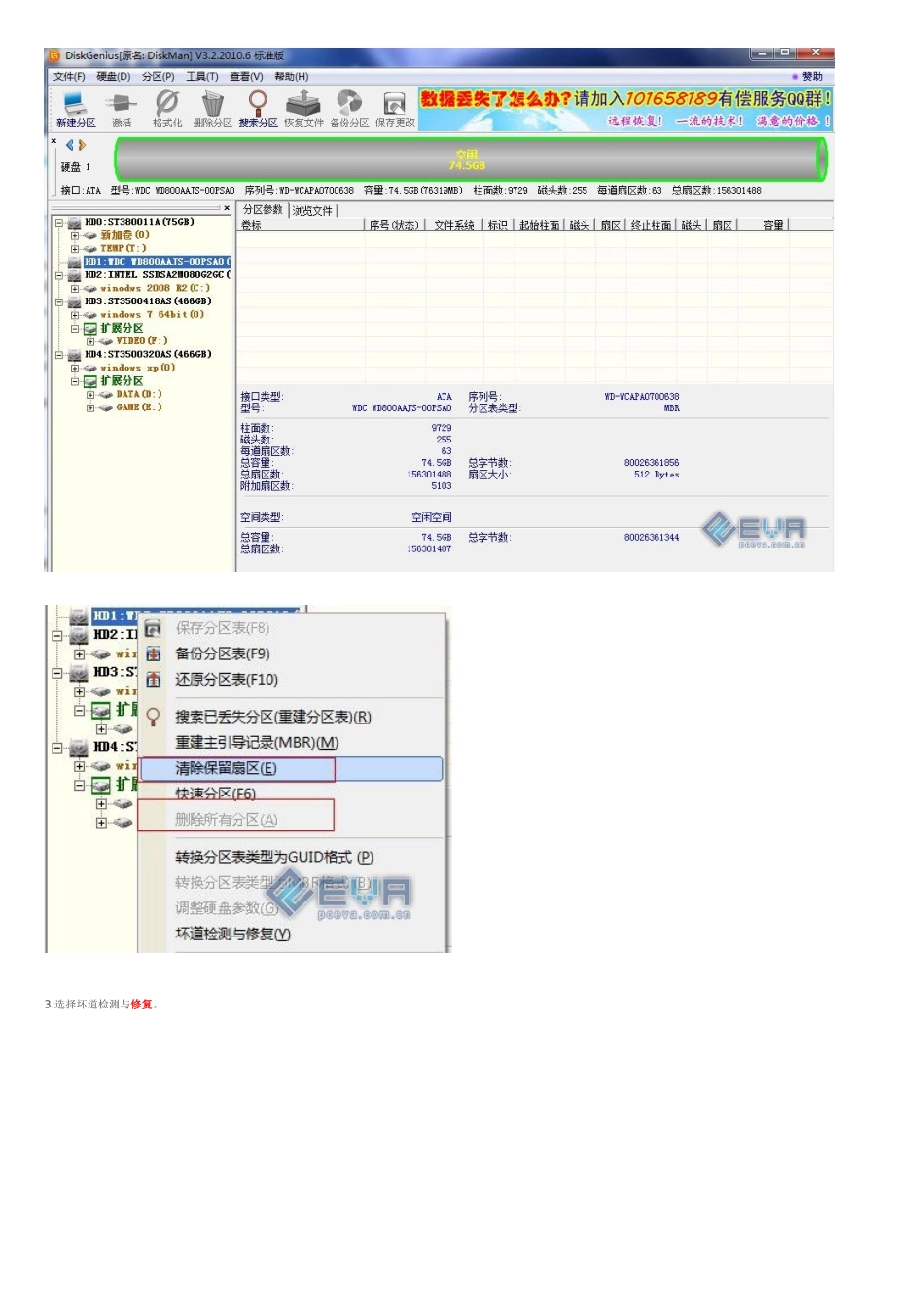Go to previous disk with blue arrow
The image size is (924, 1307).
tap(70, 145)
